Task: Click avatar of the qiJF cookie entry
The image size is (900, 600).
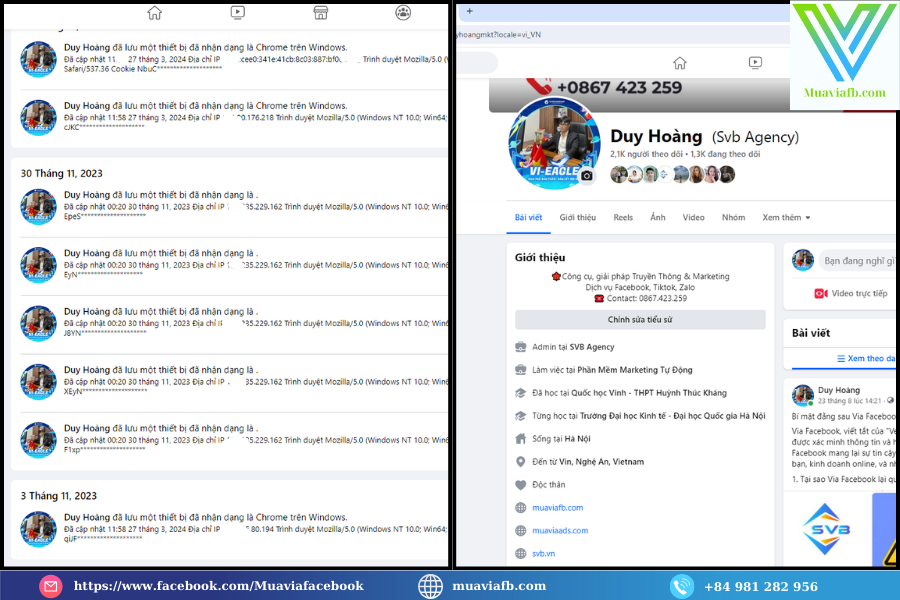Action: (x=38, y=529)
